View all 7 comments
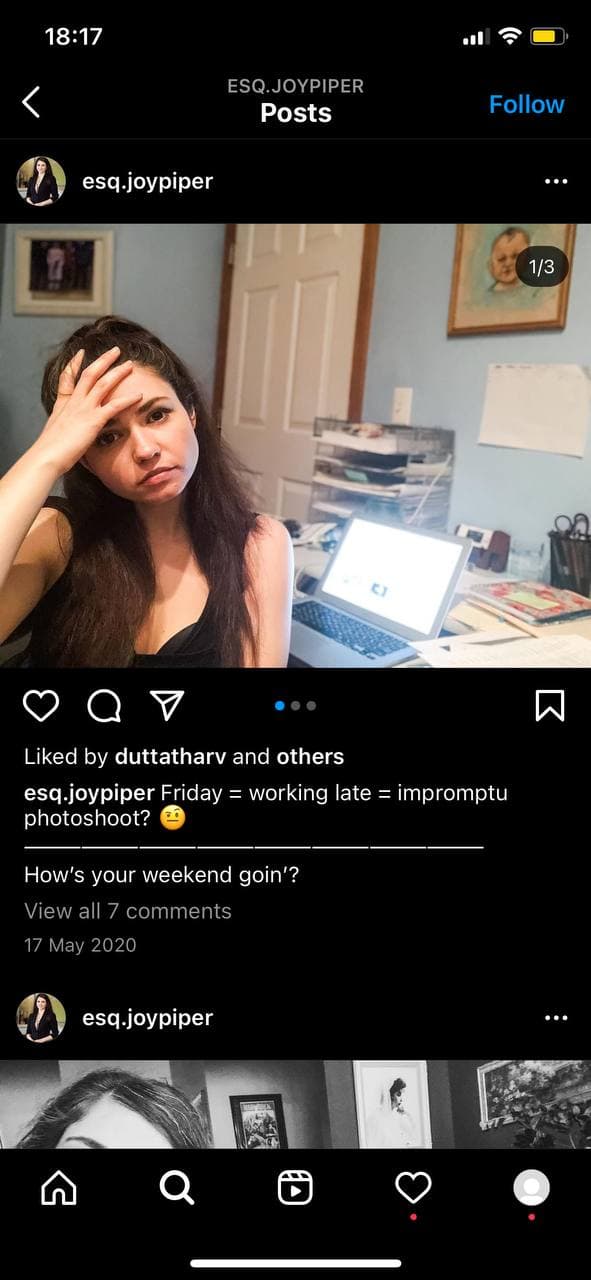The height and width of the screenshot is (1280, 591). [x=128, y=911]
